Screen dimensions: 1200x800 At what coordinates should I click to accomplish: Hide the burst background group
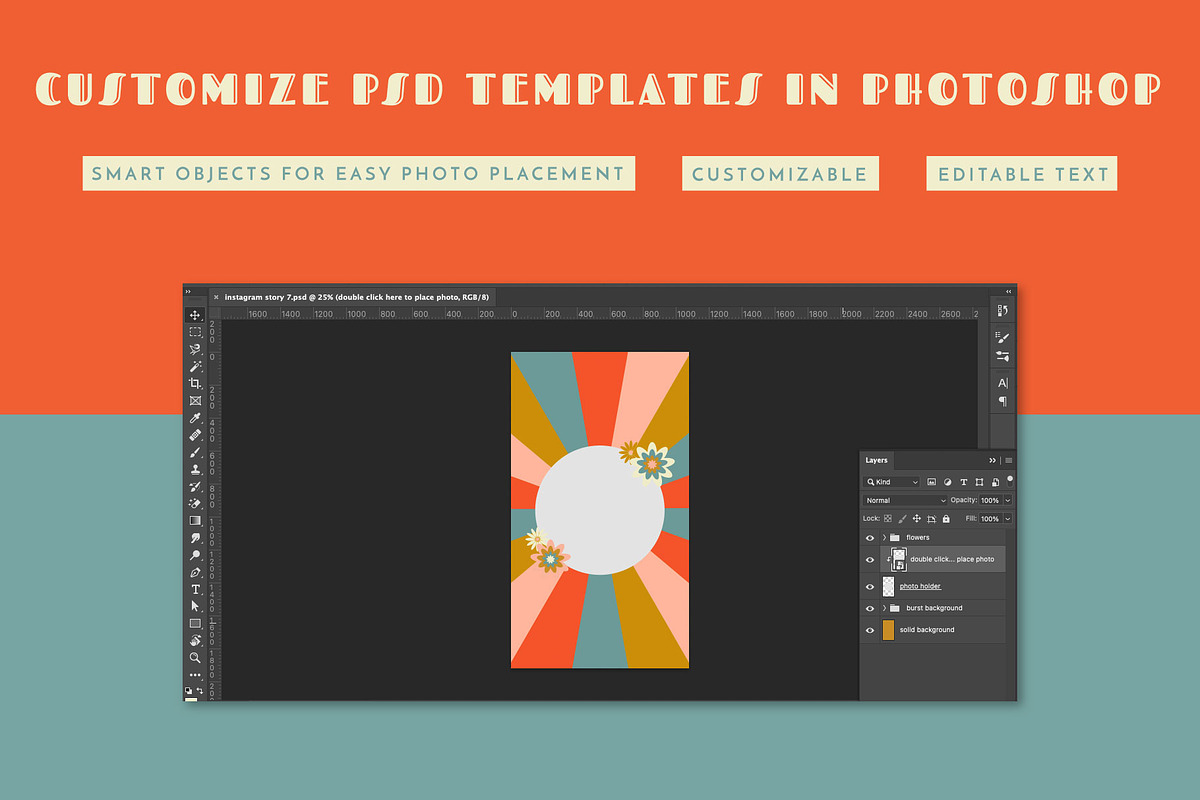[870, 608]
